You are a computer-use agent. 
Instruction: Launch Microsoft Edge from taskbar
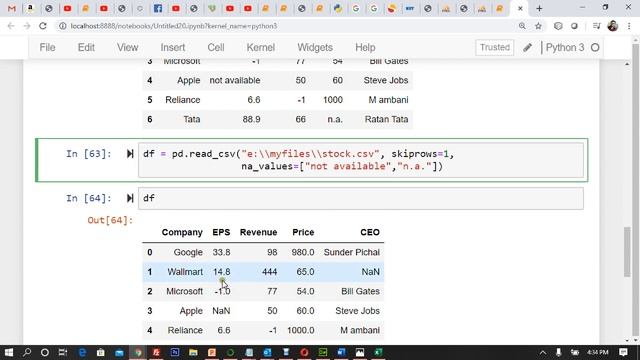pyautogui.click(x=82, y=352)
